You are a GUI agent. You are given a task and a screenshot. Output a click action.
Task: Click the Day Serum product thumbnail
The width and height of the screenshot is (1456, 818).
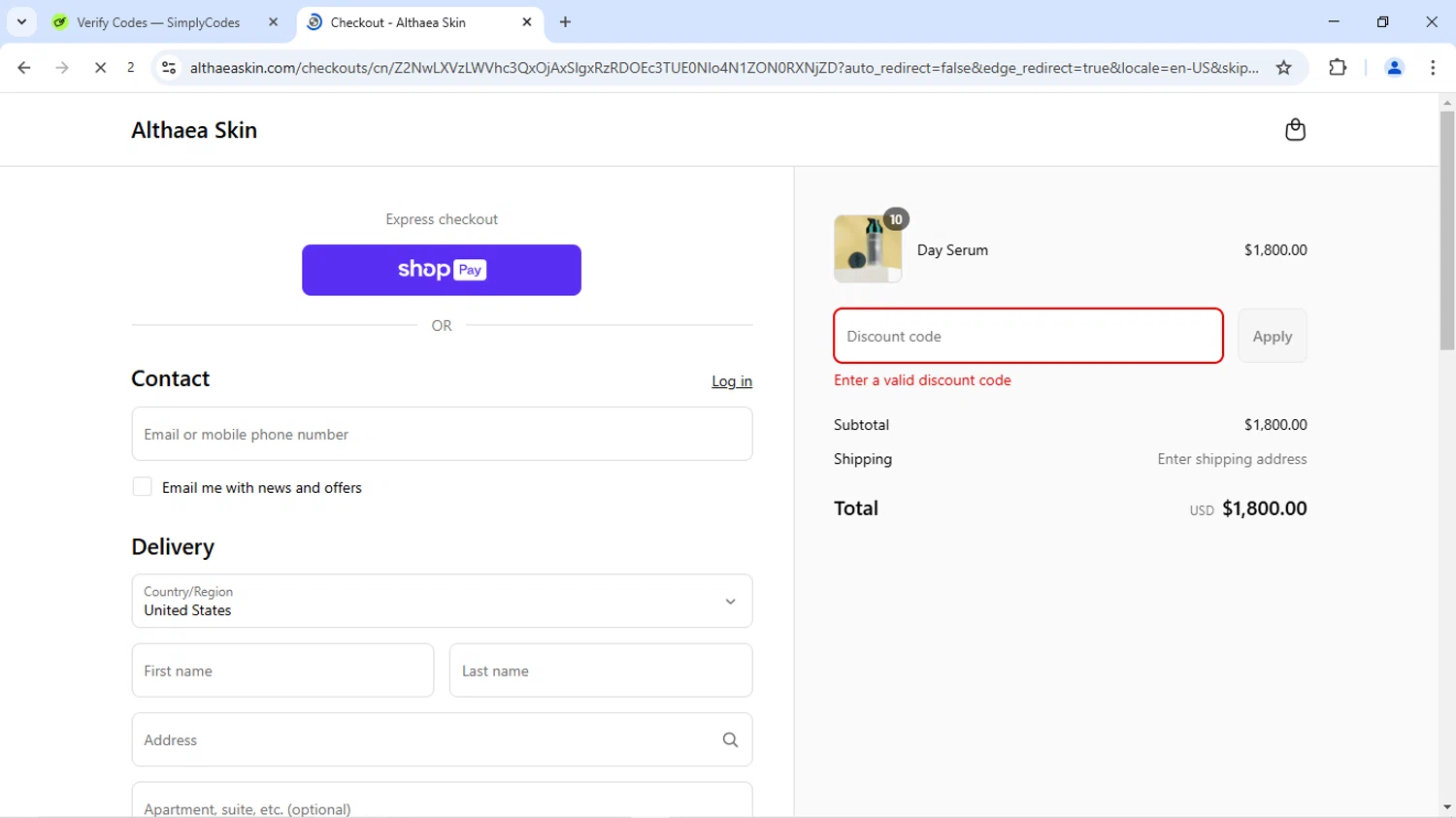click(868, 249)
